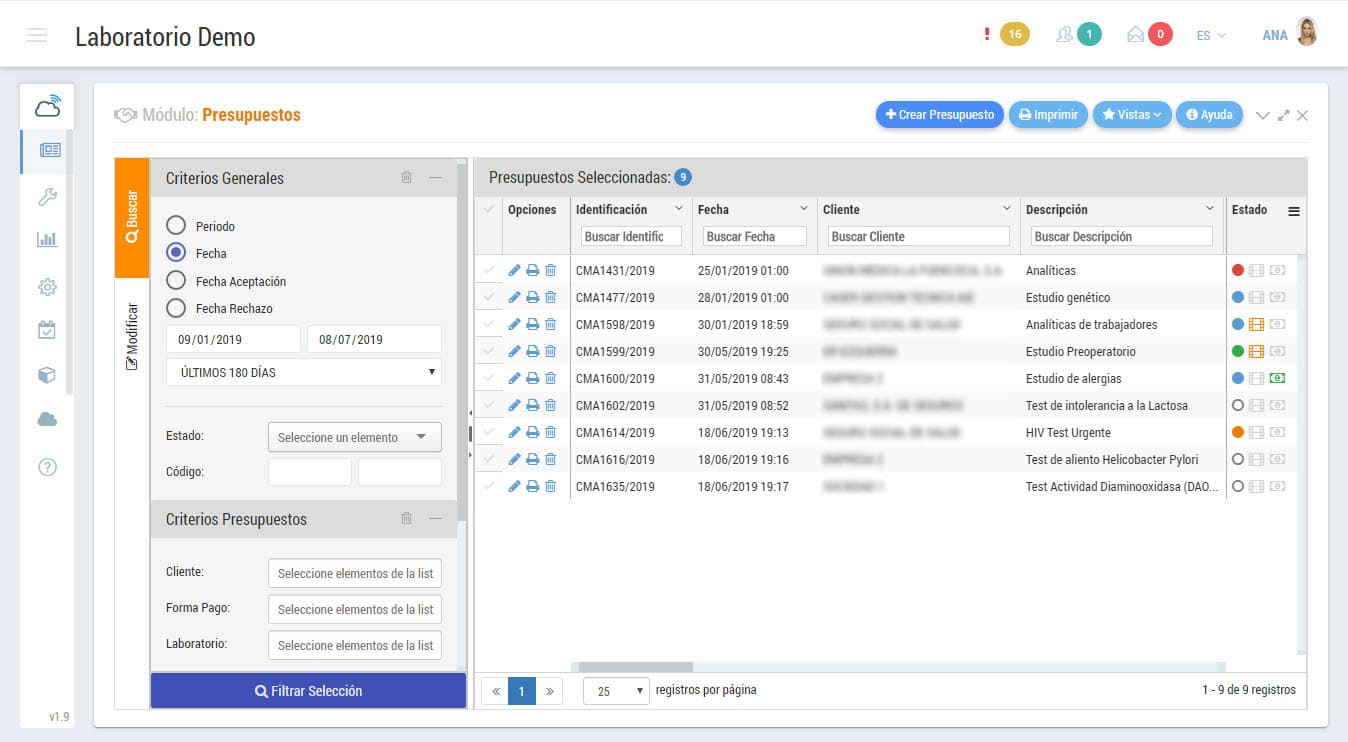Open alerts badge showing 16

point(1015,35)
